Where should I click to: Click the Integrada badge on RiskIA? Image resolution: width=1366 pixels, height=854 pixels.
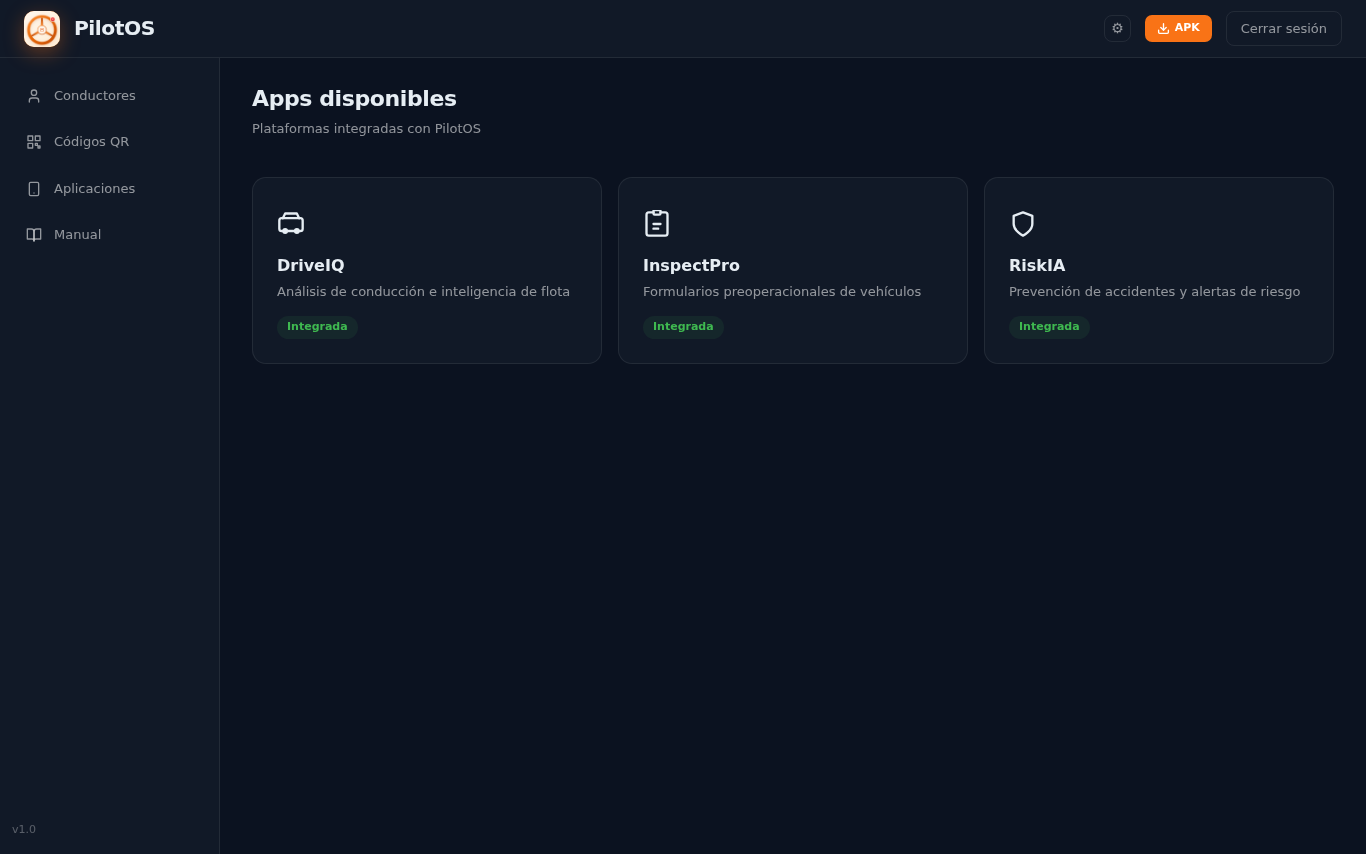click(x=1049, y=327)
